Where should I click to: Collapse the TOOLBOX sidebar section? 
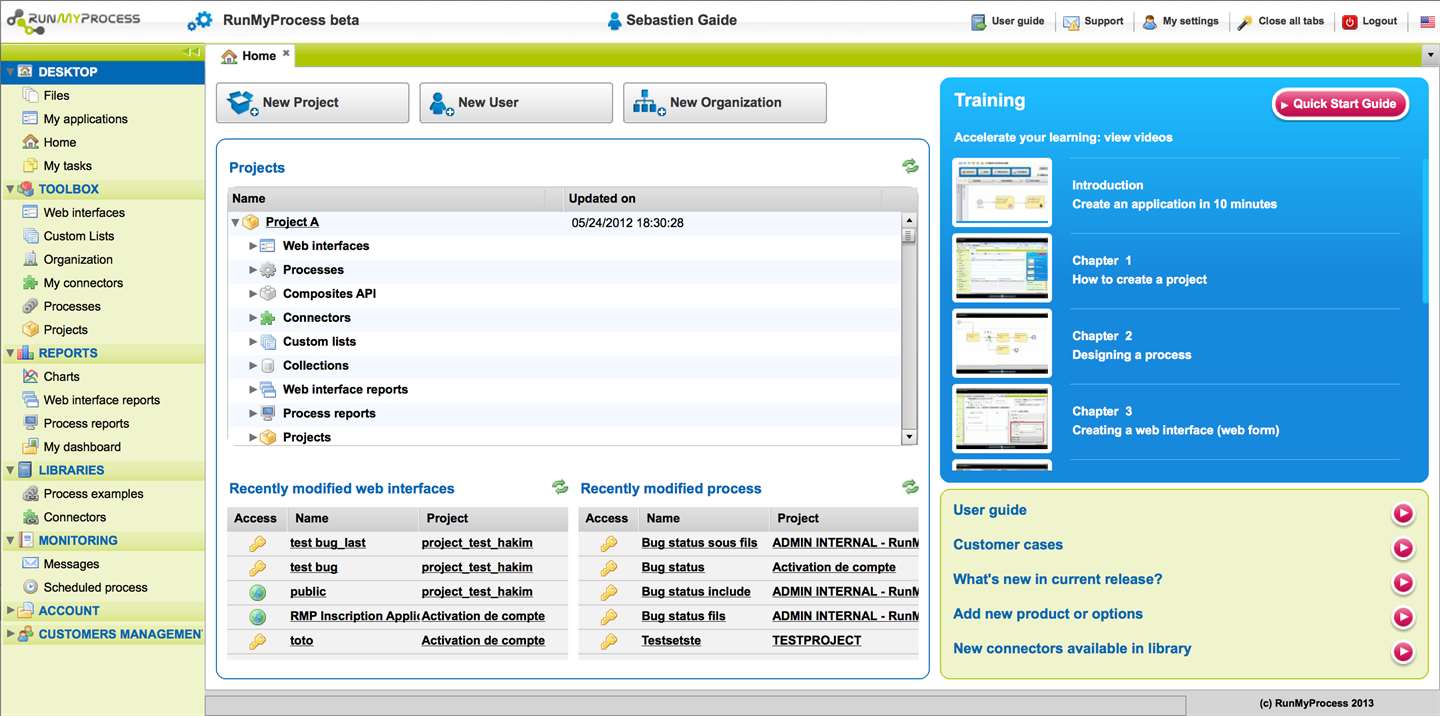[x=10, y=189]
